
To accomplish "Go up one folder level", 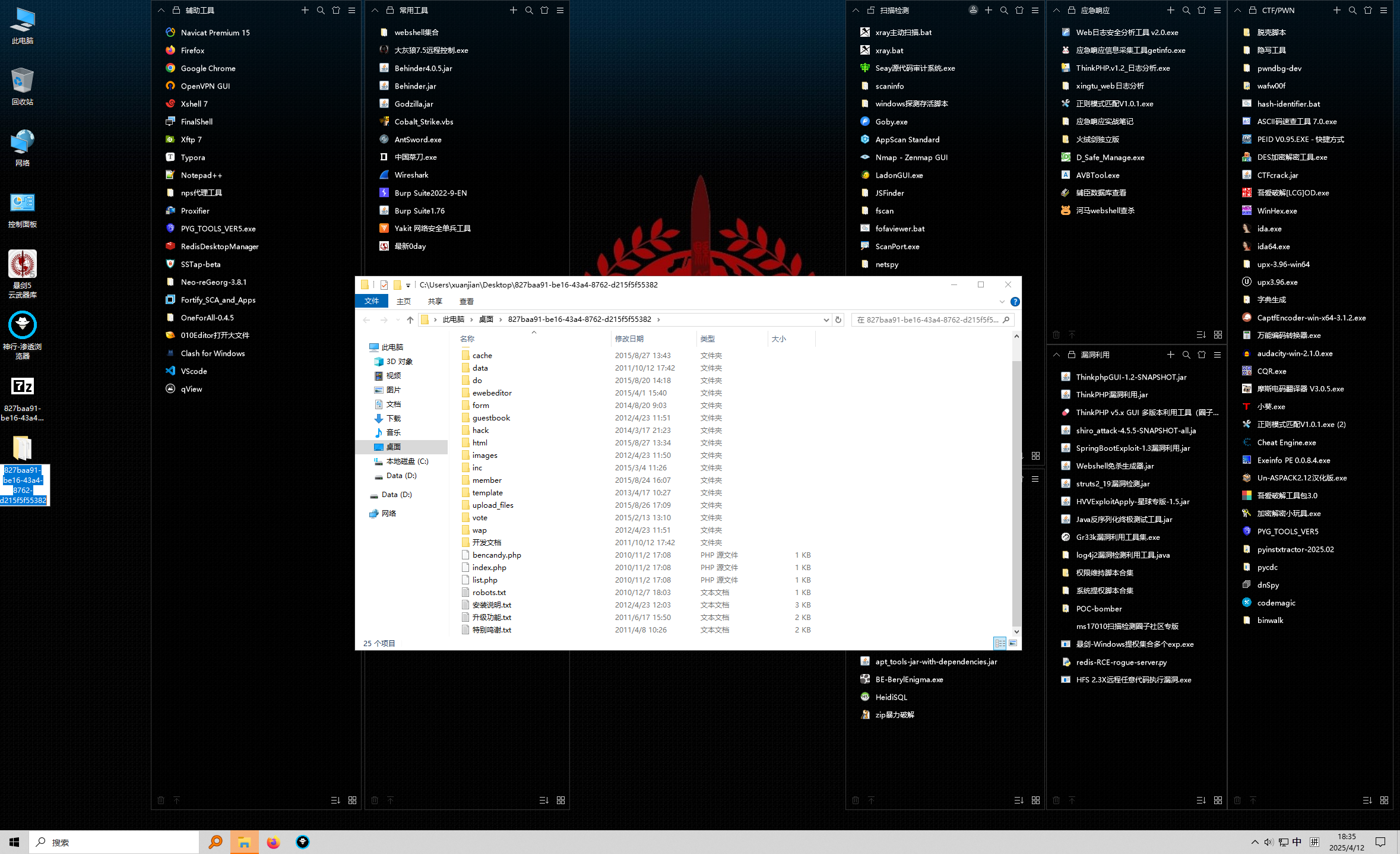I will click(x=410, y=320).
